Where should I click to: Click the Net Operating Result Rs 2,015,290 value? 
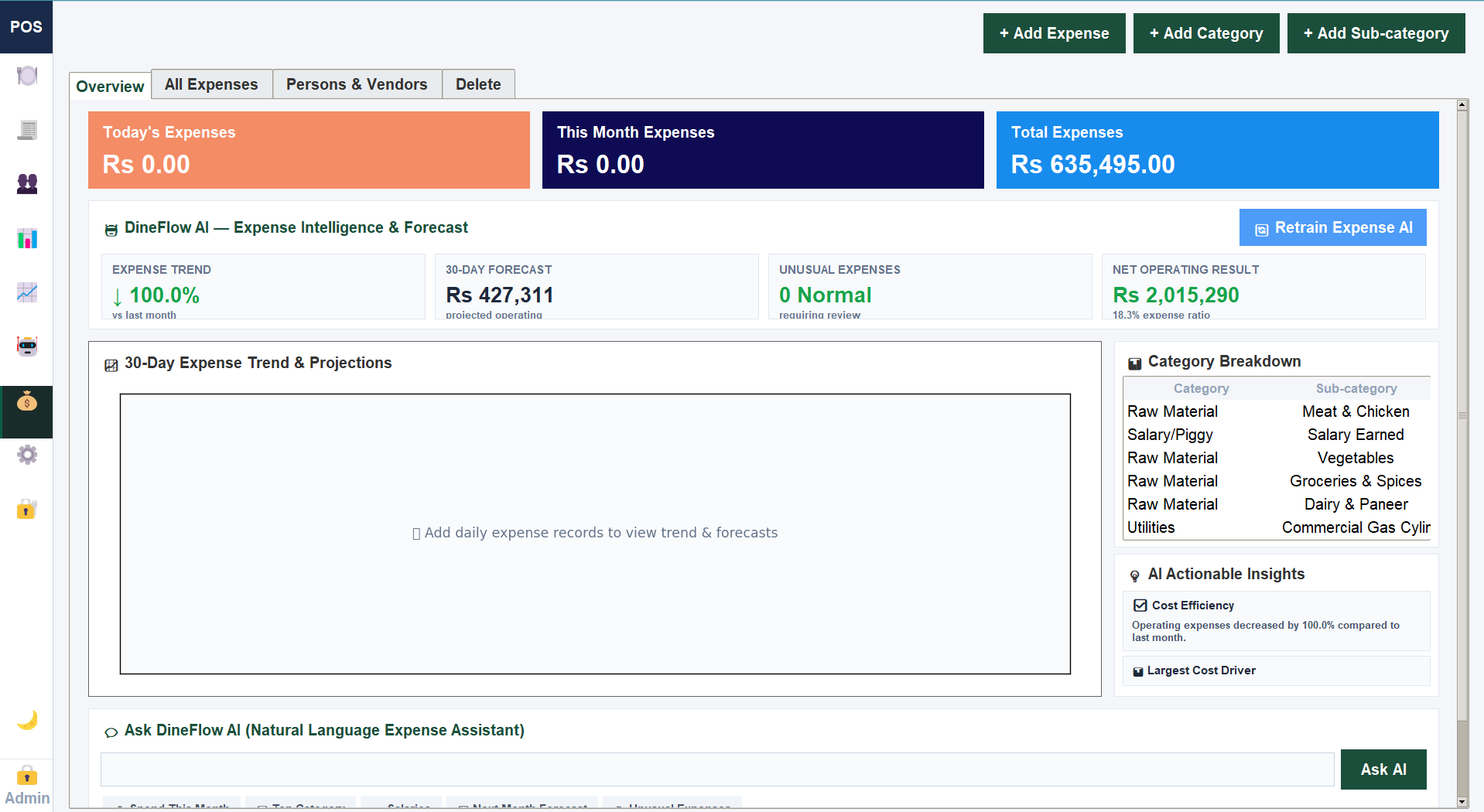pyautogui.click(x=1175, y=295)
